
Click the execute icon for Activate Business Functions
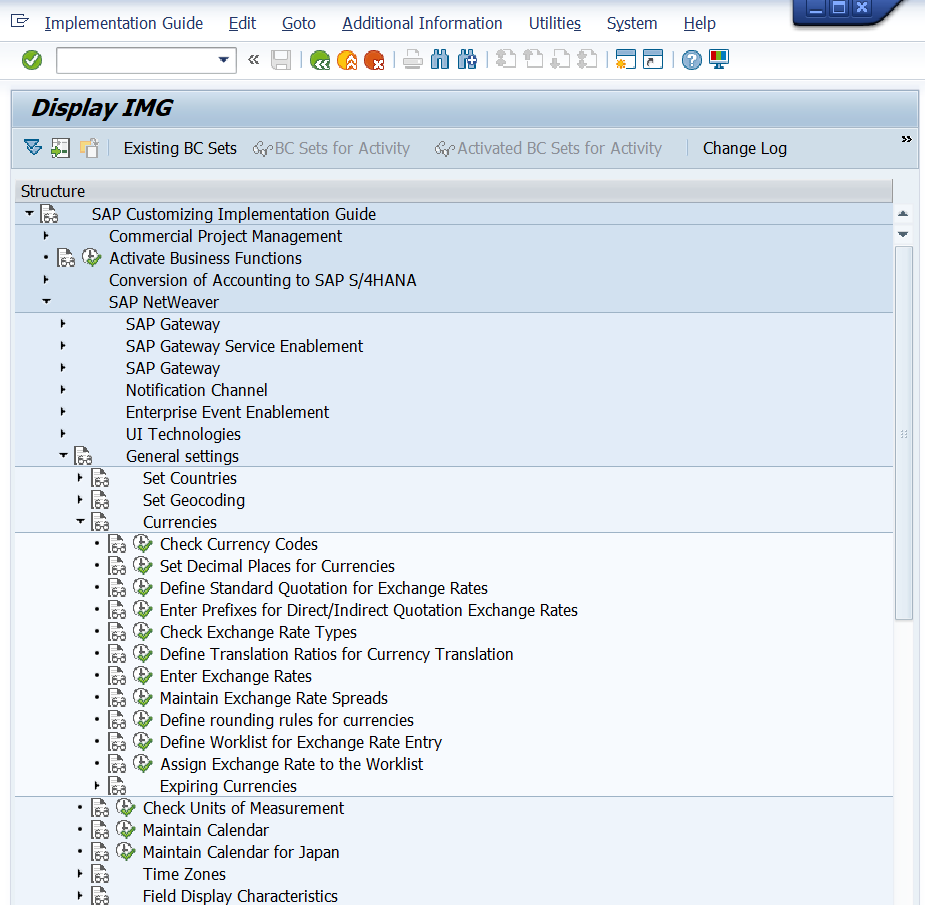click(91, 258)
